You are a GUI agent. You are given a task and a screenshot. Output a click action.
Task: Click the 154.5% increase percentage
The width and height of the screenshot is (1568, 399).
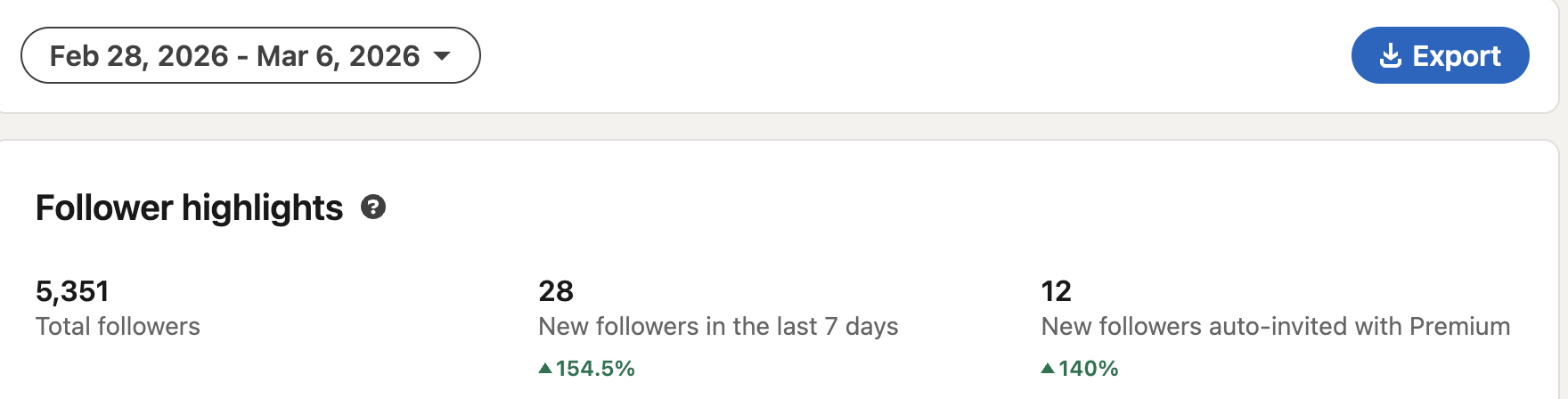(x=595, y=369)
